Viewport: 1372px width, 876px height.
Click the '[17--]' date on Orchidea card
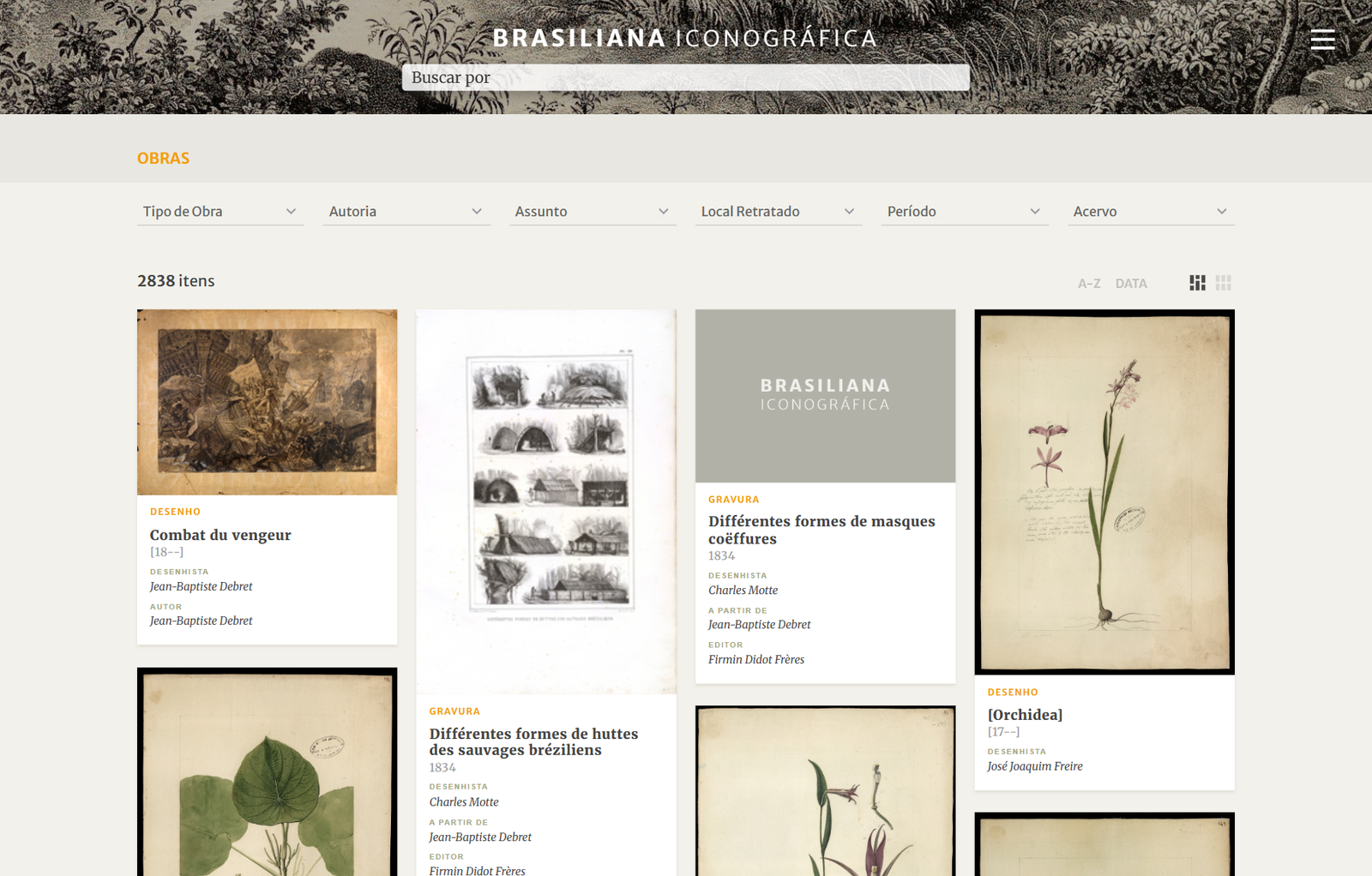coord(1003,732)
